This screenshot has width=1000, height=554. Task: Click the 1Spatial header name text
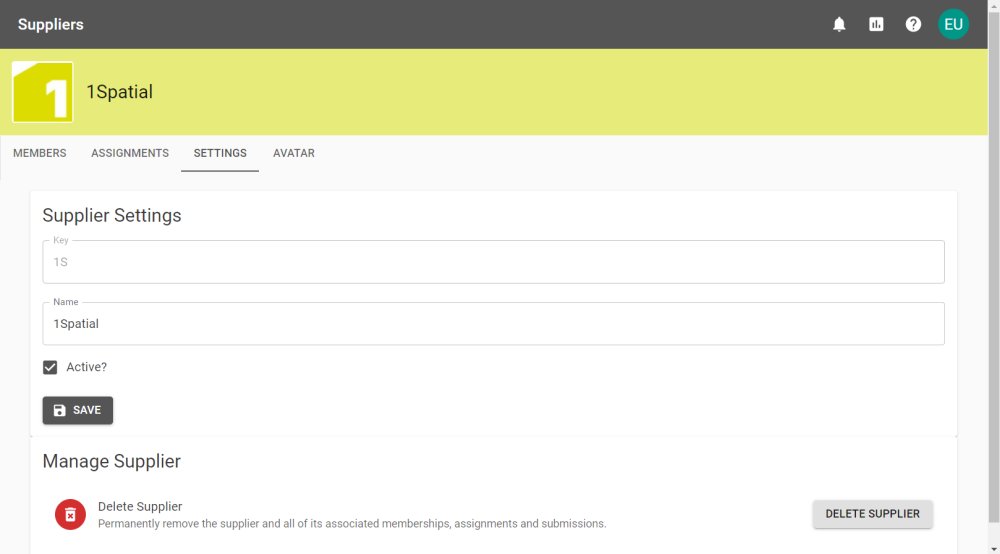pos(119,92)
